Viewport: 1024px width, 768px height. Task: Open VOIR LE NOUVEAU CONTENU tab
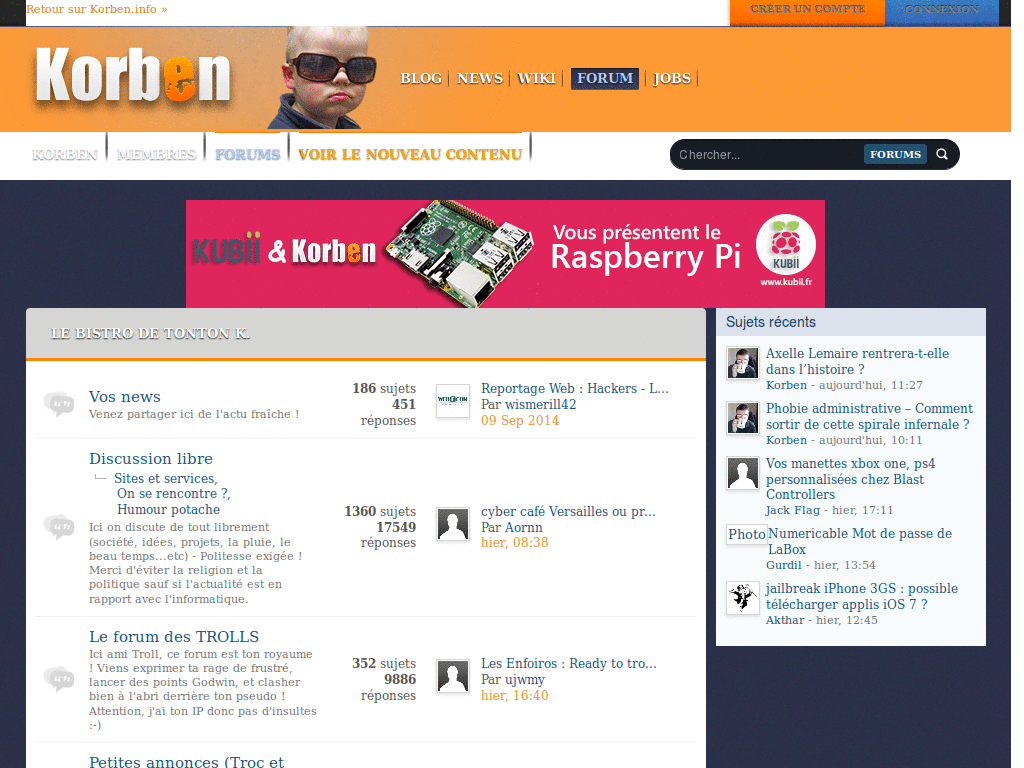click(410, 155)
